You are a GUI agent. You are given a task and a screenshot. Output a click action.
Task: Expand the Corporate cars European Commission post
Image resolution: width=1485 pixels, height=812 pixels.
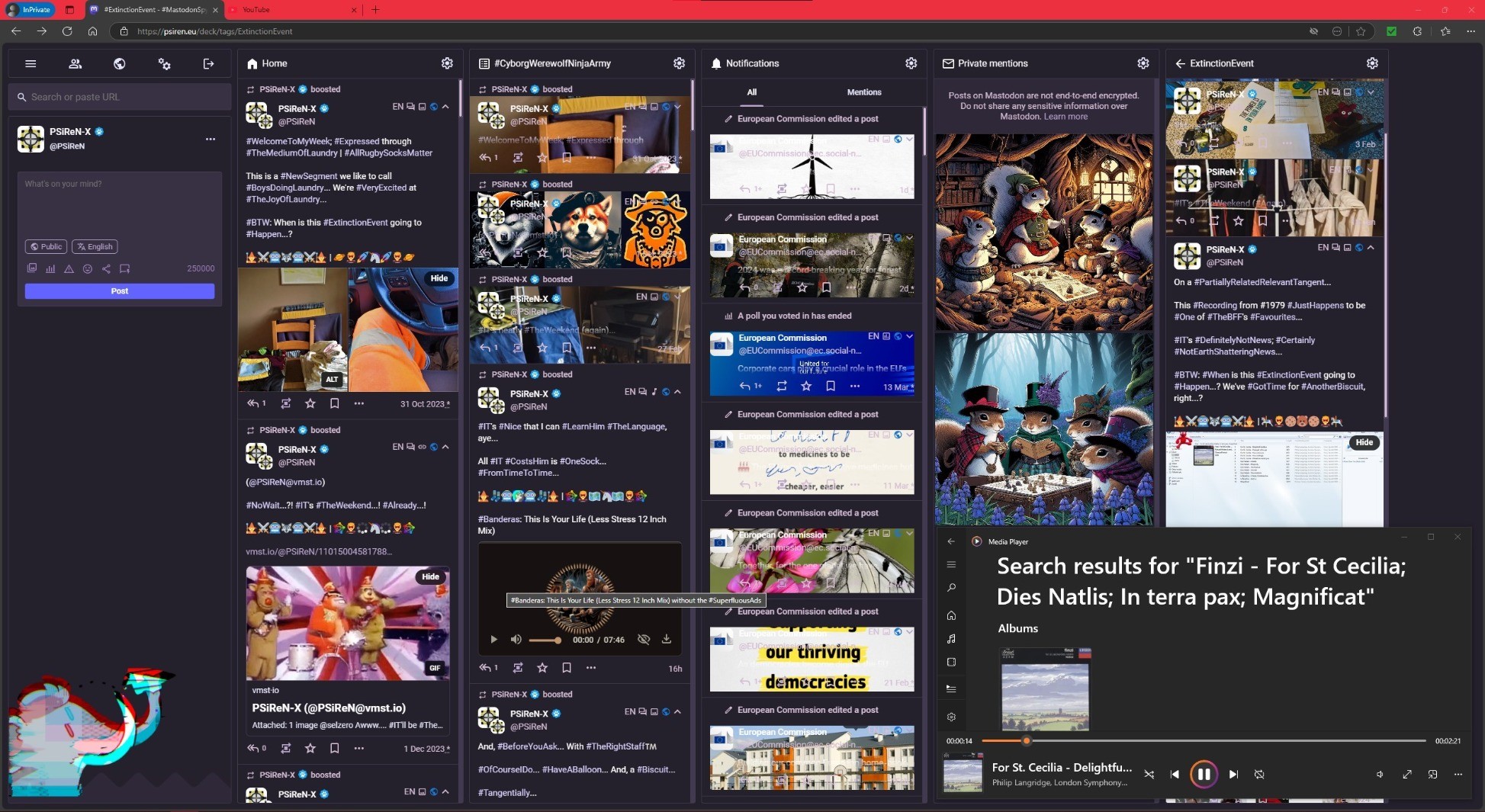[x=909, y=336]
